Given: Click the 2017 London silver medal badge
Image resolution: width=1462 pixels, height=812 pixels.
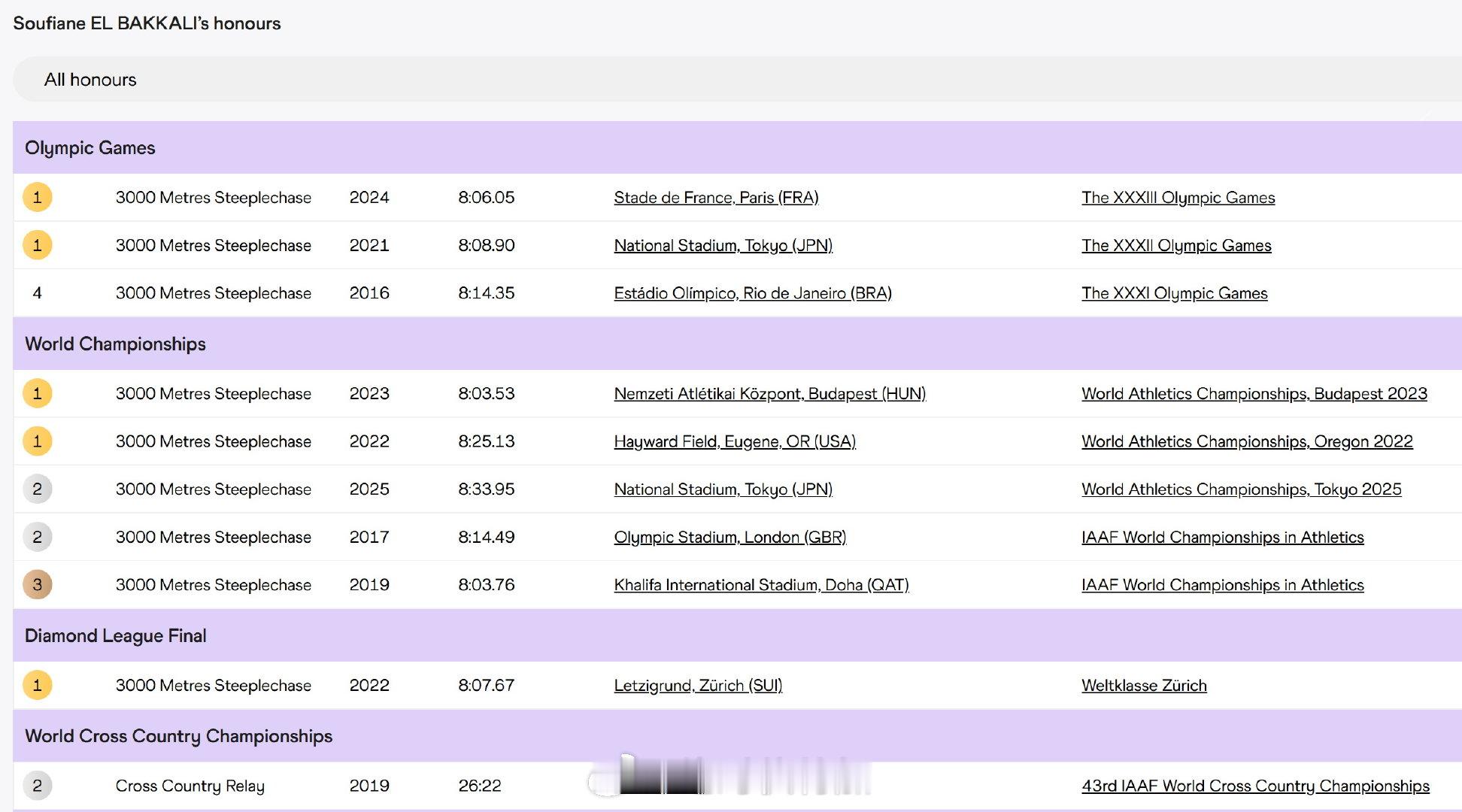Looking at the screenshot, I should (x=37, y=537).
